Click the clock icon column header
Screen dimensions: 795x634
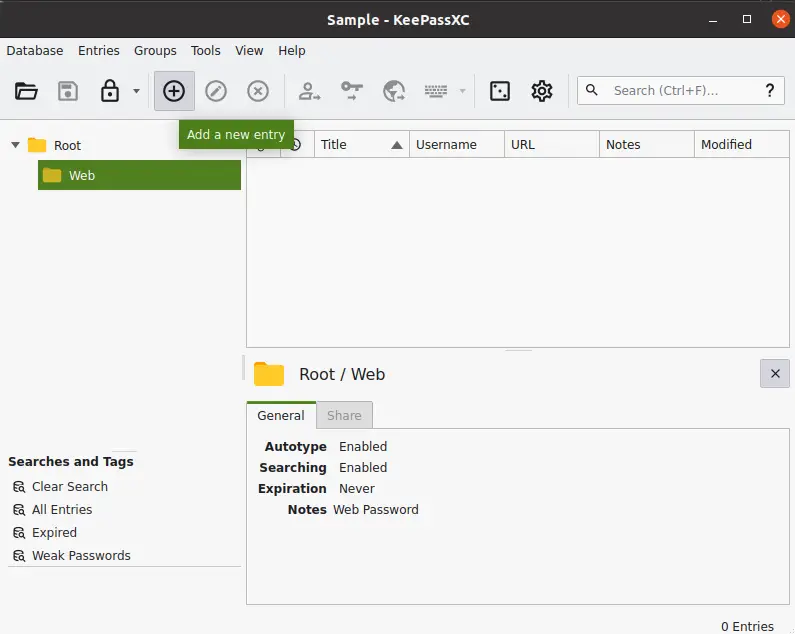click(298, 146)
